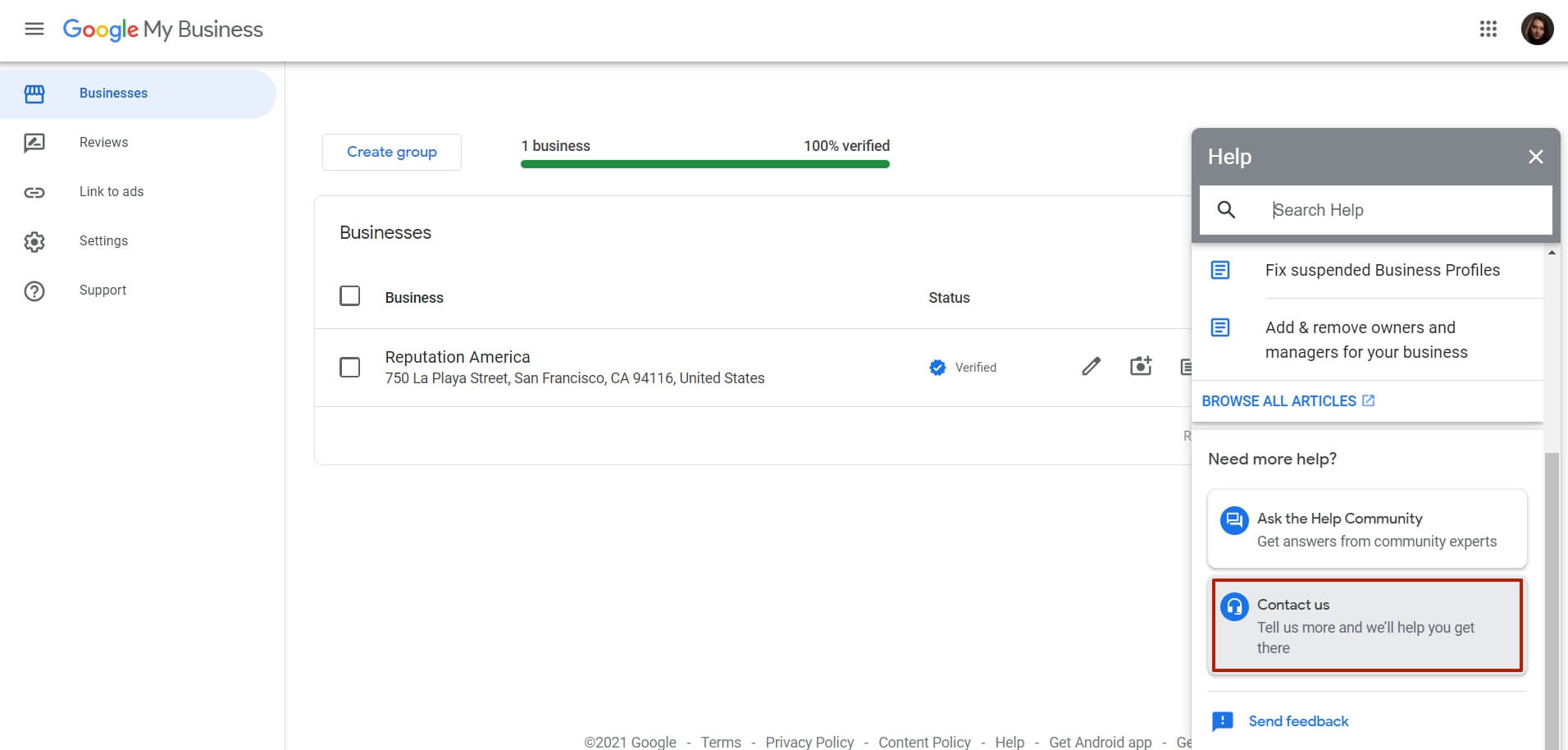This screenshot has width=1568, height=750.
Task: Open the Terms footer link
Action: click(x=721, y=742)
